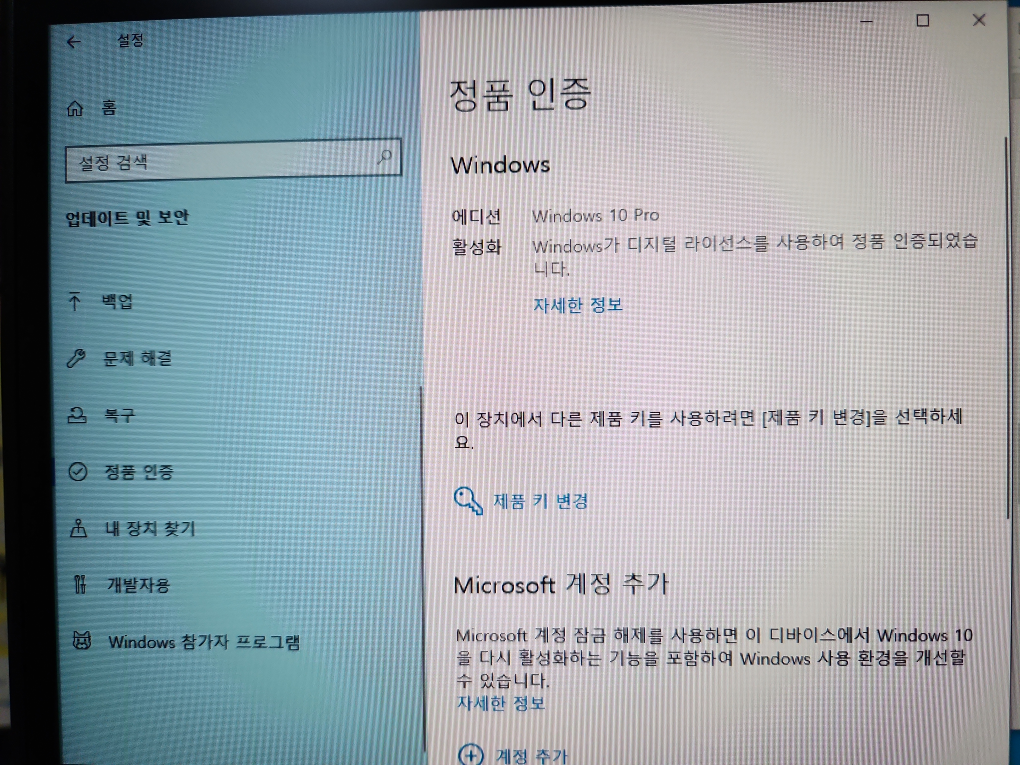Click the checkmark circle activation icon
The image size is (1020, 765).
(x=78, y=471)
